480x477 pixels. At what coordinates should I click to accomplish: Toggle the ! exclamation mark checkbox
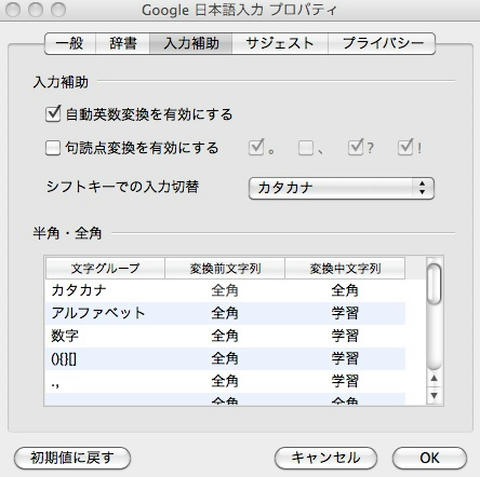[405, 147]
